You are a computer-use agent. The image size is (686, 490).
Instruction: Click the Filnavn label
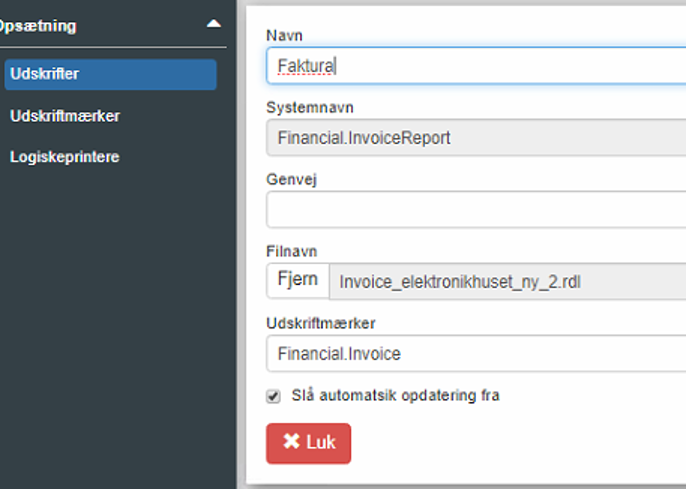[x=292, y=251]
